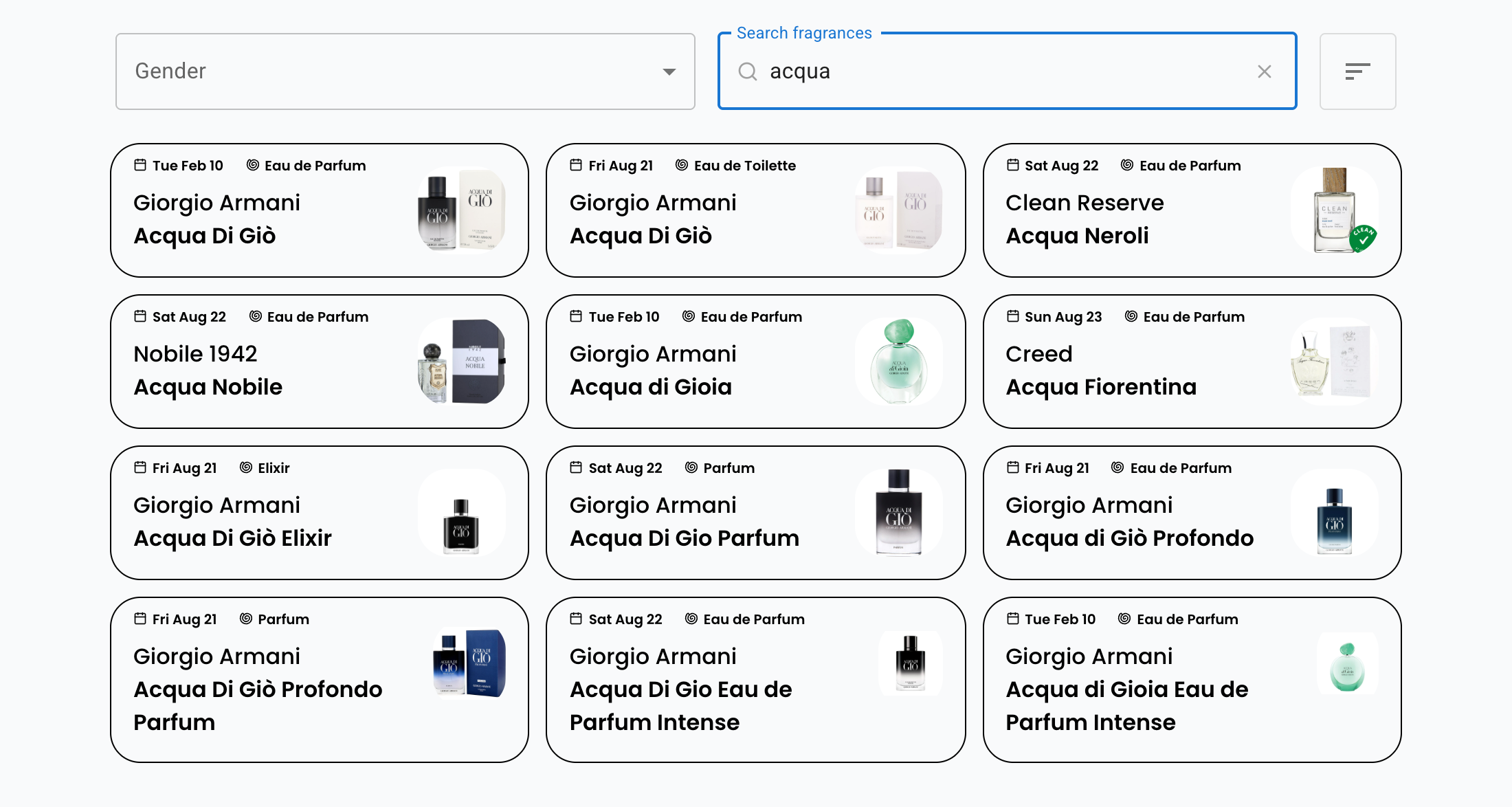
Task: Expand the Gender dropdown arrow
Action: point(669,71)
